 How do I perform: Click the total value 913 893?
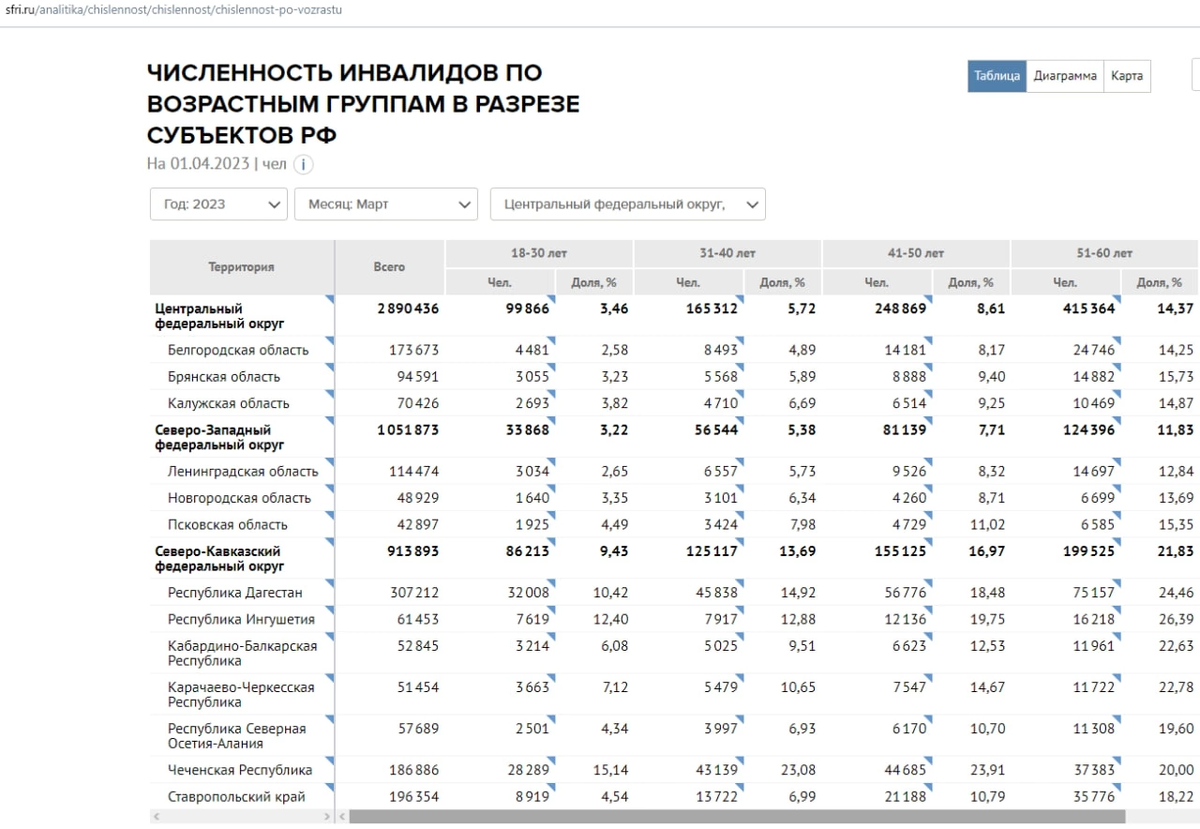411,551
